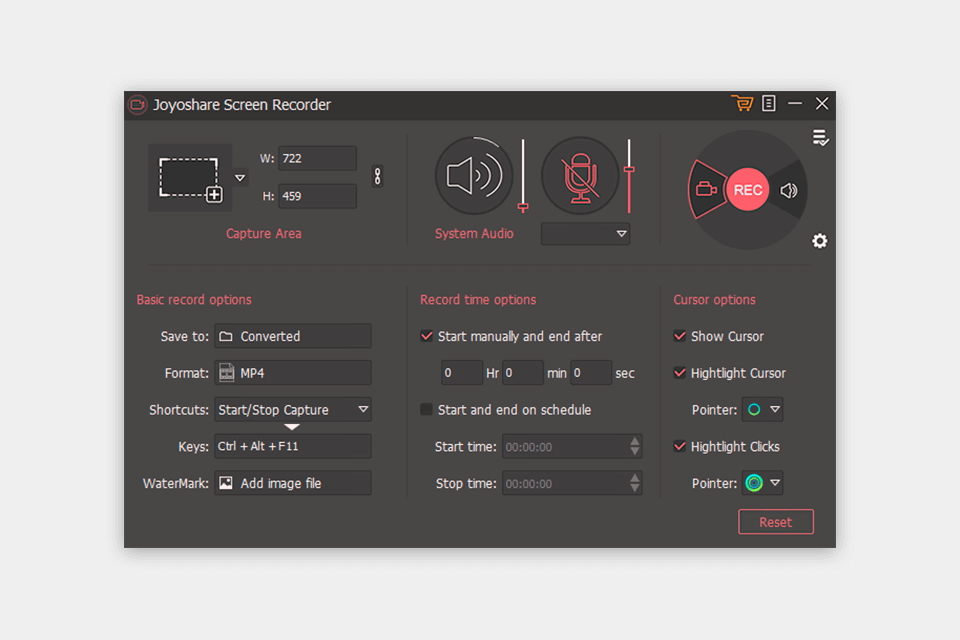Image resolution: width=960 pixels, height=640 pixels.
Task: Open the capture area selection tool
Action: pyautogui.click(x=190, y=177)
